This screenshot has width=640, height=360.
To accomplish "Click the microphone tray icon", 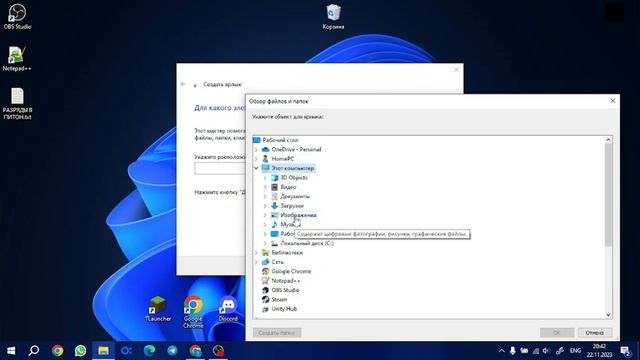I will tap(513, 351).
